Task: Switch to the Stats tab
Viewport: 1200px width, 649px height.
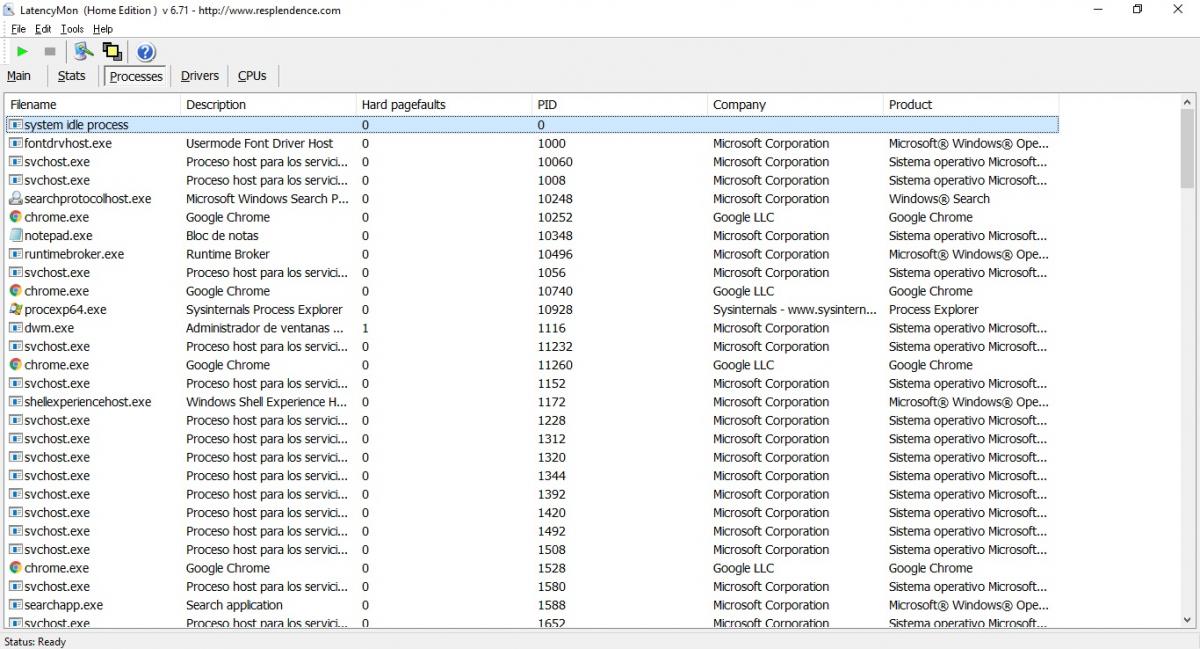Action: [72, 76]
